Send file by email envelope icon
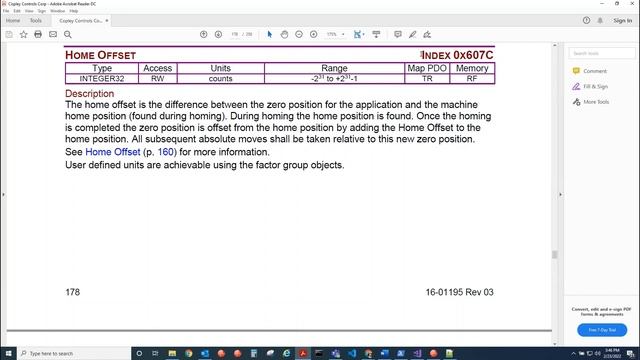The width and height of the screenshot is (640, 360). [x=53, y=35]
